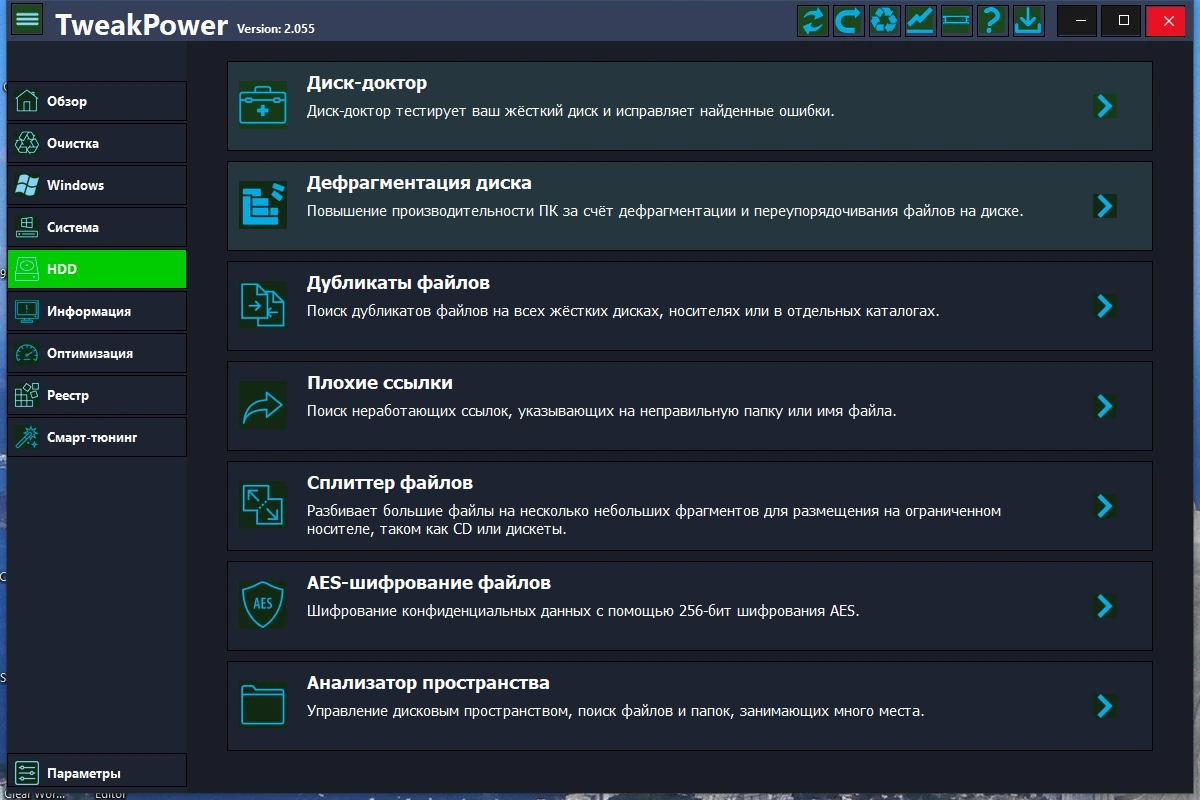1200x800 pixels.
Task: Click the TweakPower title text
Action: point(141,24)
